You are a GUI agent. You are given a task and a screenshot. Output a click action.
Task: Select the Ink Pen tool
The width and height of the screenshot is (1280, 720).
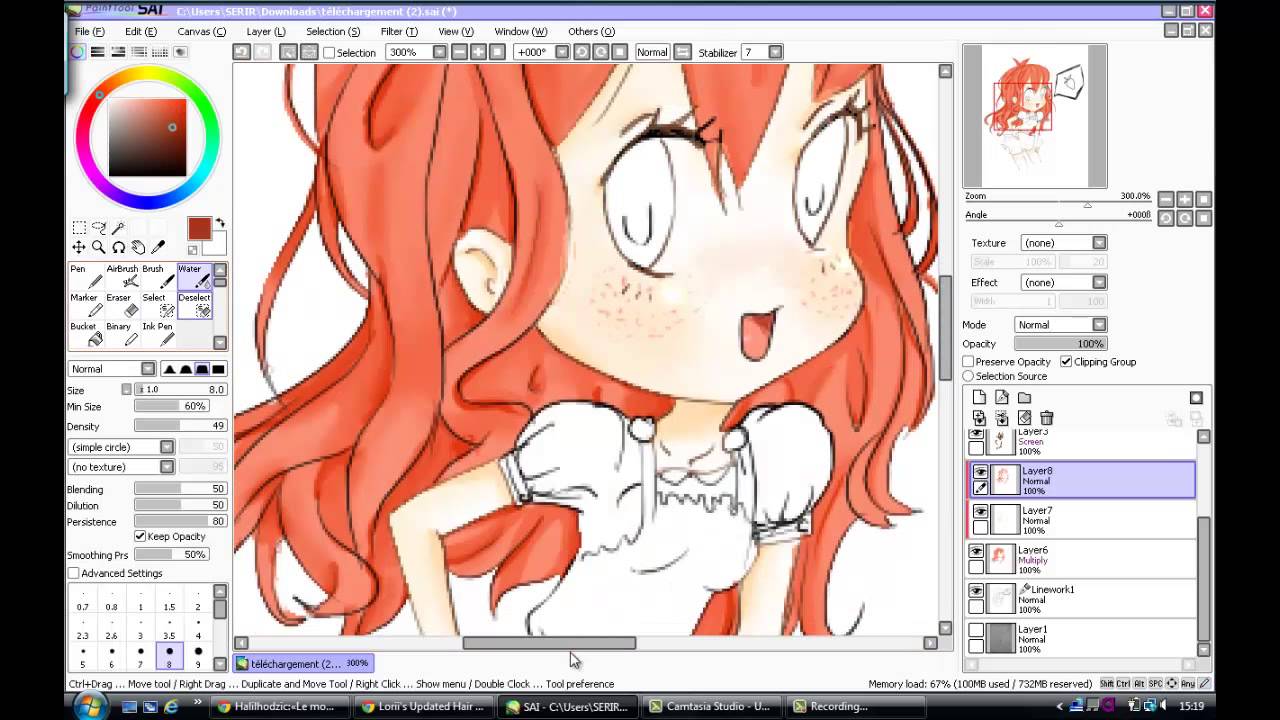[x=158, y=334]
